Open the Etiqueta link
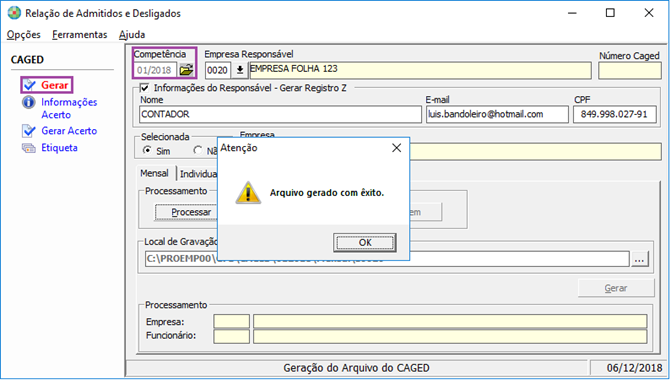 pyautogui.click(x=59, y=148)
